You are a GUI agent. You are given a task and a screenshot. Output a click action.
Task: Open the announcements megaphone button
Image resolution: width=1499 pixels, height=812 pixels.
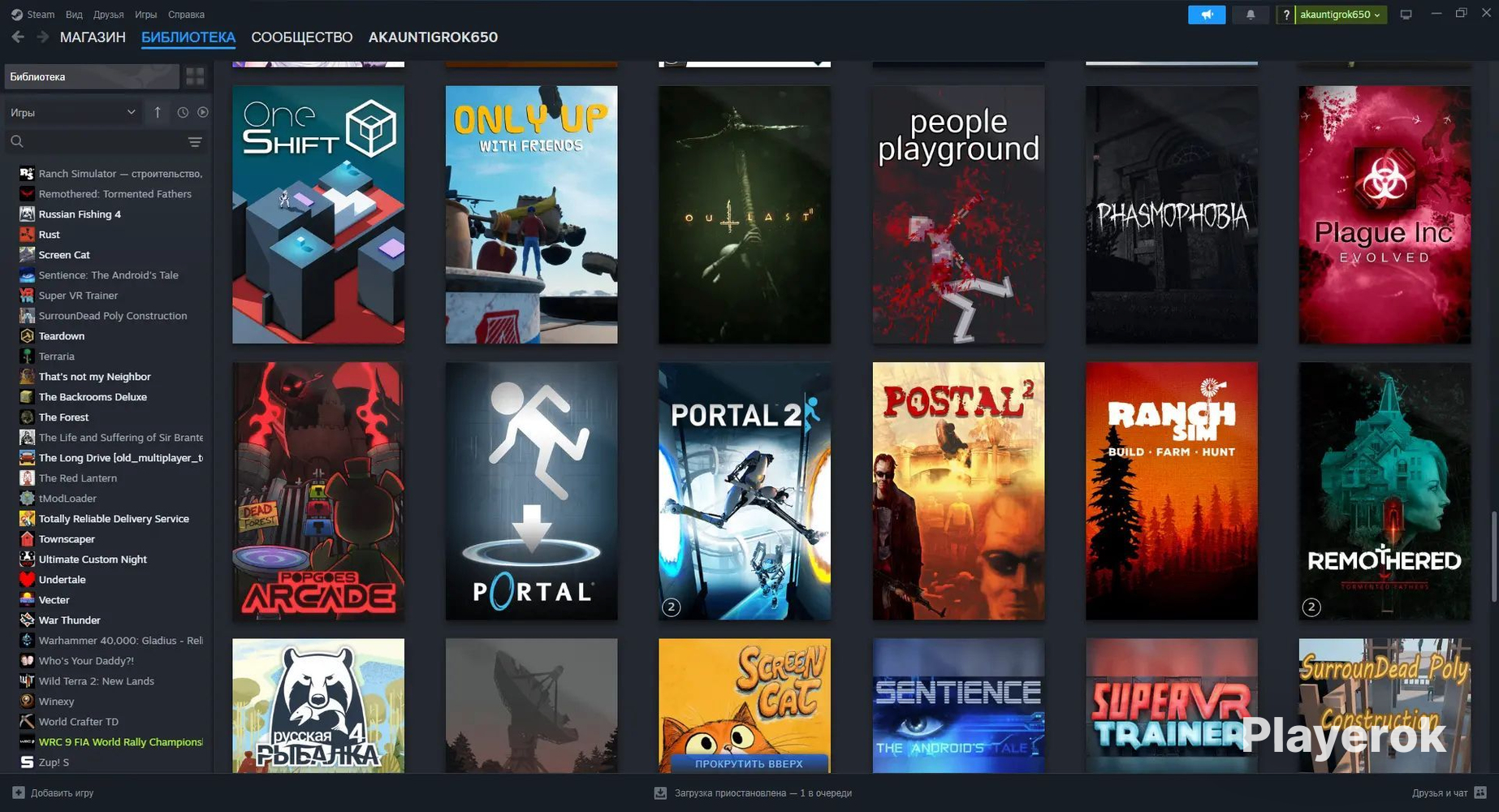coord(1207,15)
